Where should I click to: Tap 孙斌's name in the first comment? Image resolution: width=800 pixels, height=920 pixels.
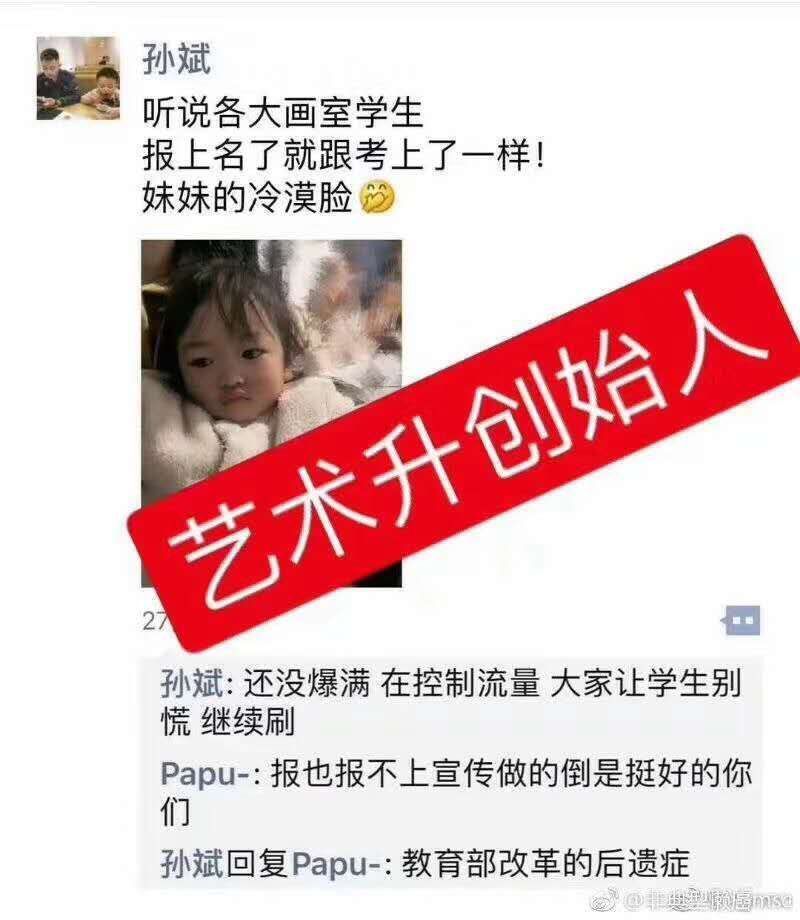192,683
